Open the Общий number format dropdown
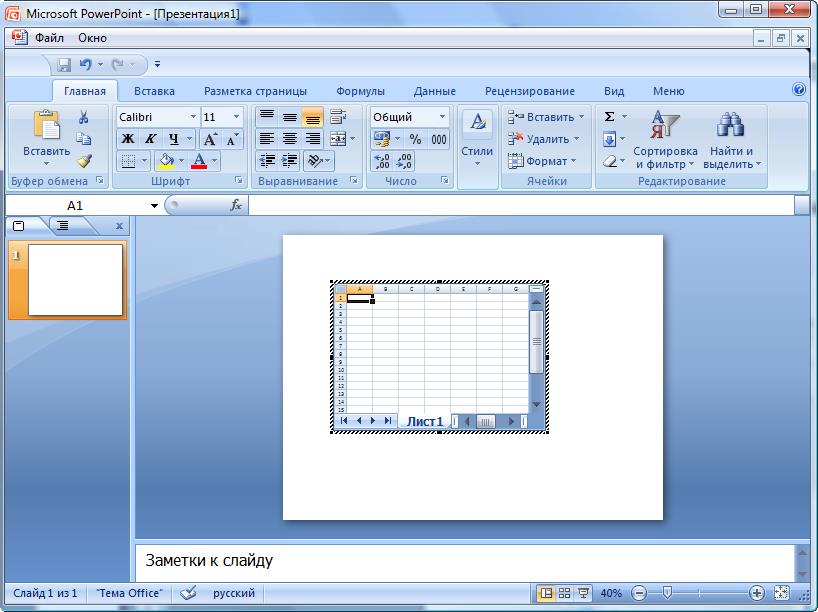This screenshot has height=612, width=818. [442, 117]
